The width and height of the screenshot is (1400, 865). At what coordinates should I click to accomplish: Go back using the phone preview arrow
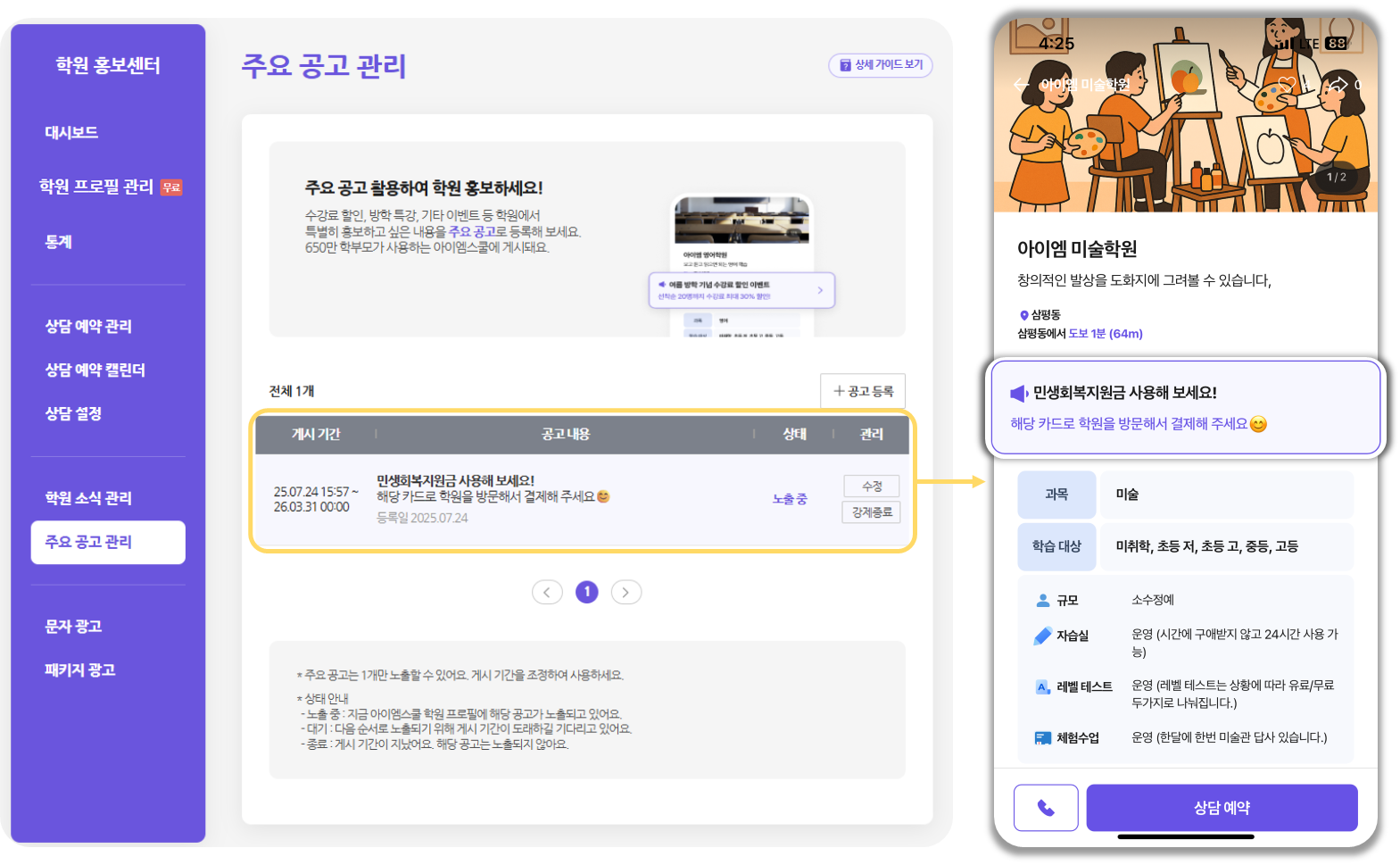point(1021,84)
